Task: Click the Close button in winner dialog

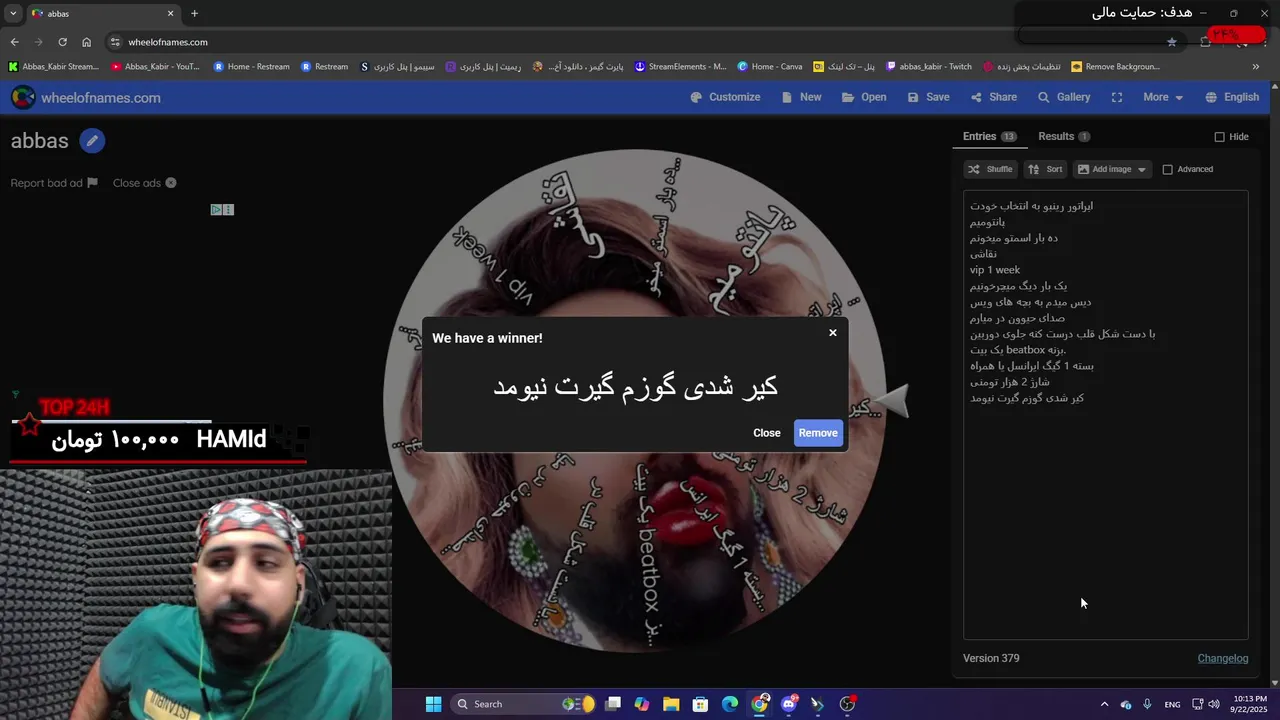Action: (767, 433)
